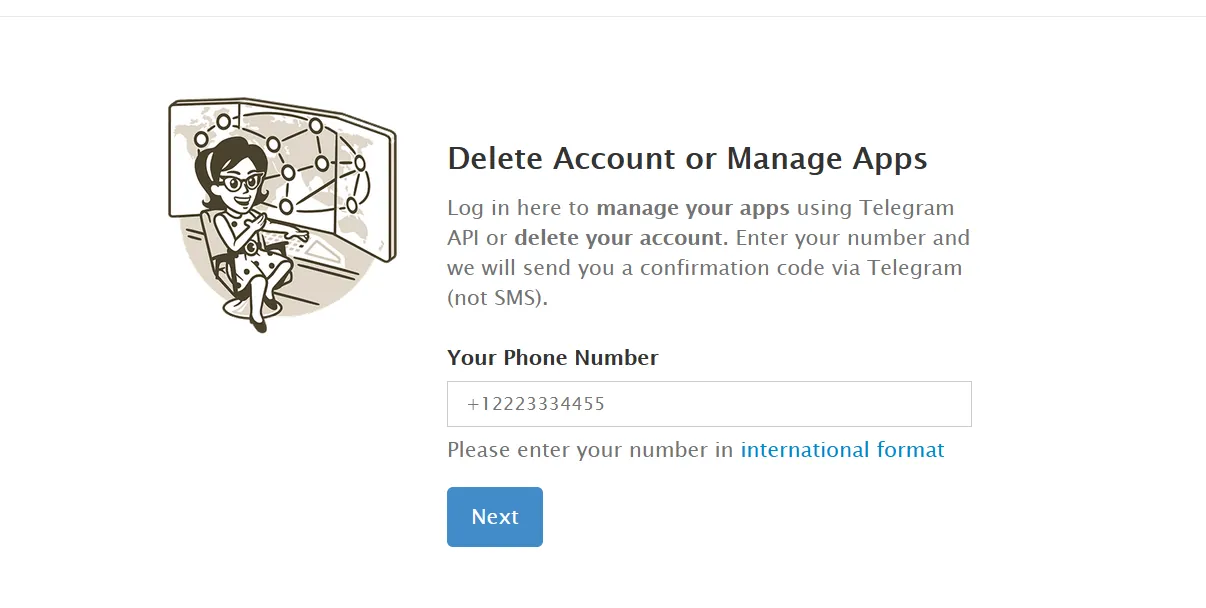Click the bold manage your apps text
The width and height of the screenshot is (1206, 608).
[692, 209]
